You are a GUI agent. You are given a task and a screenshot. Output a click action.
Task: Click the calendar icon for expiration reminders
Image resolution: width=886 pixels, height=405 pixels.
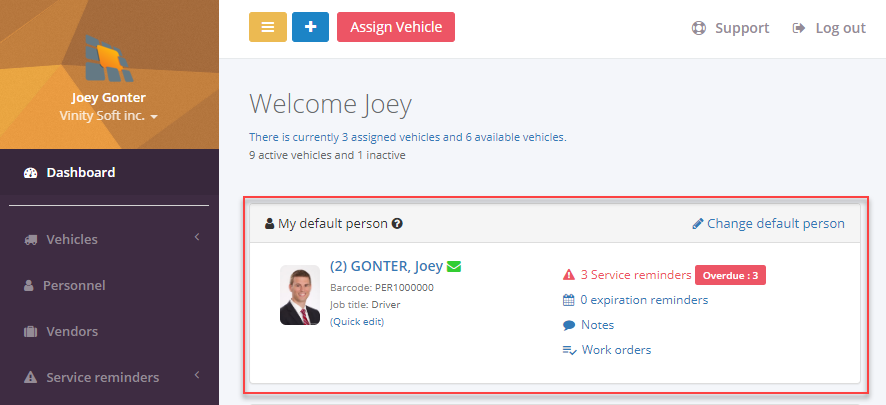click(569, 300)
